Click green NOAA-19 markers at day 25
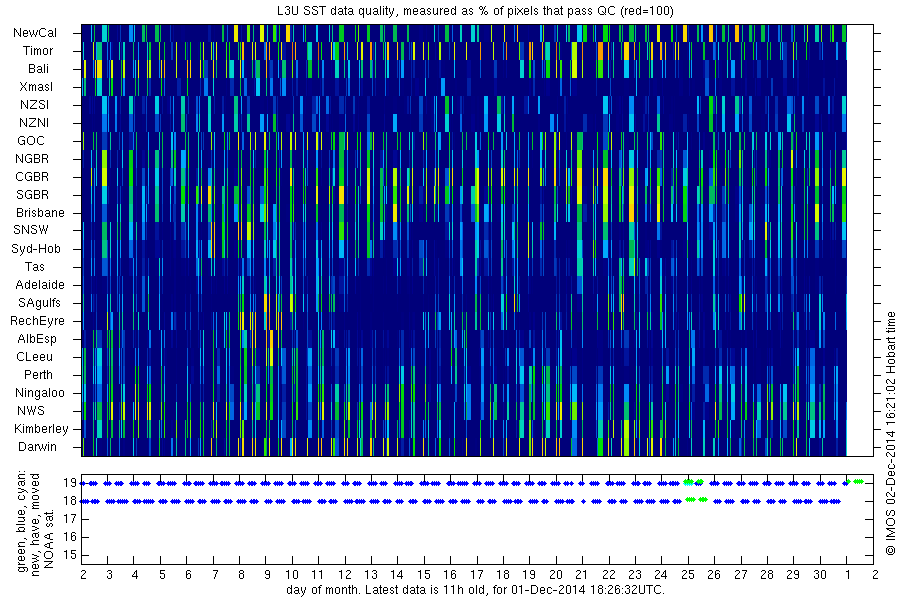This screenshot has width=900, height=600. point(693,482)
